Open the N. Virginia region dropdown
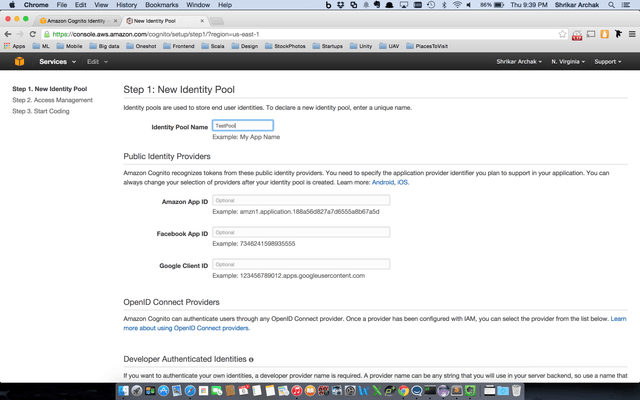Viewport: 640px width, 400px height. pos(568,62)
